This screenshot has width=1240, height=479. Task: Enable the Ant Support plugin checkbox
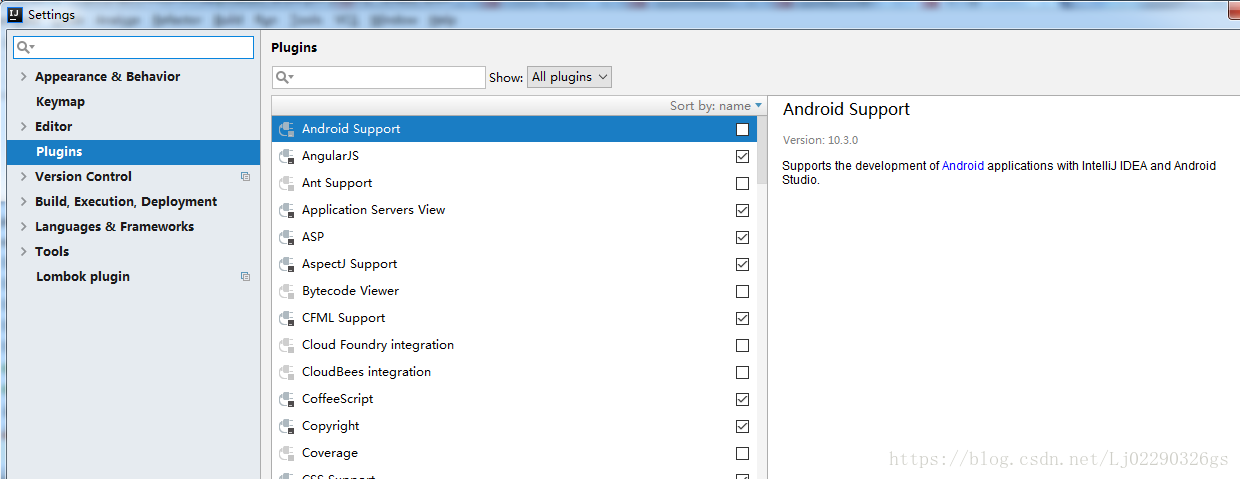click(742, 183)
